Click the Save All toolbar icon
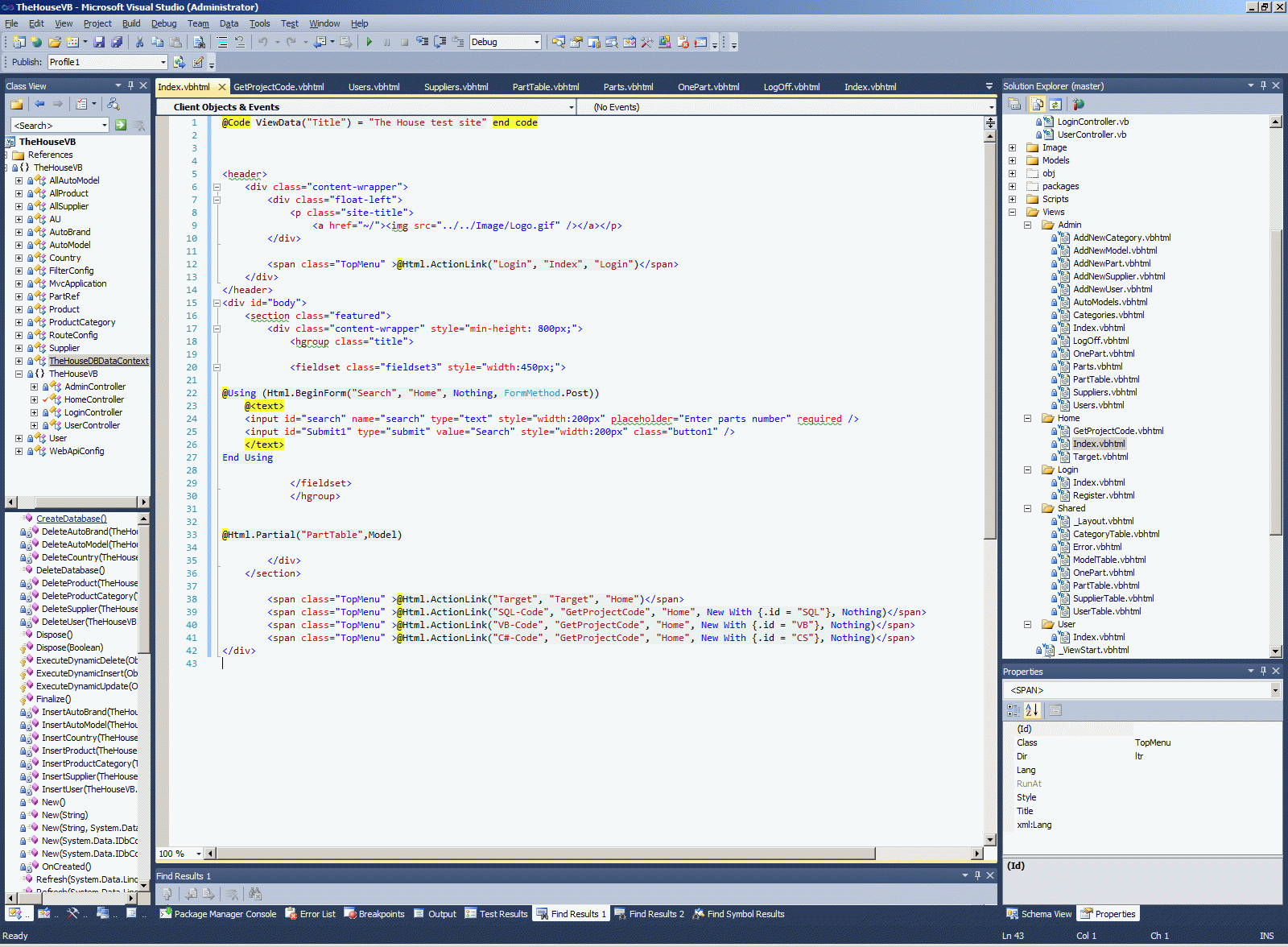This screenshot has height=947, width=1288. (x=117, y=42)
